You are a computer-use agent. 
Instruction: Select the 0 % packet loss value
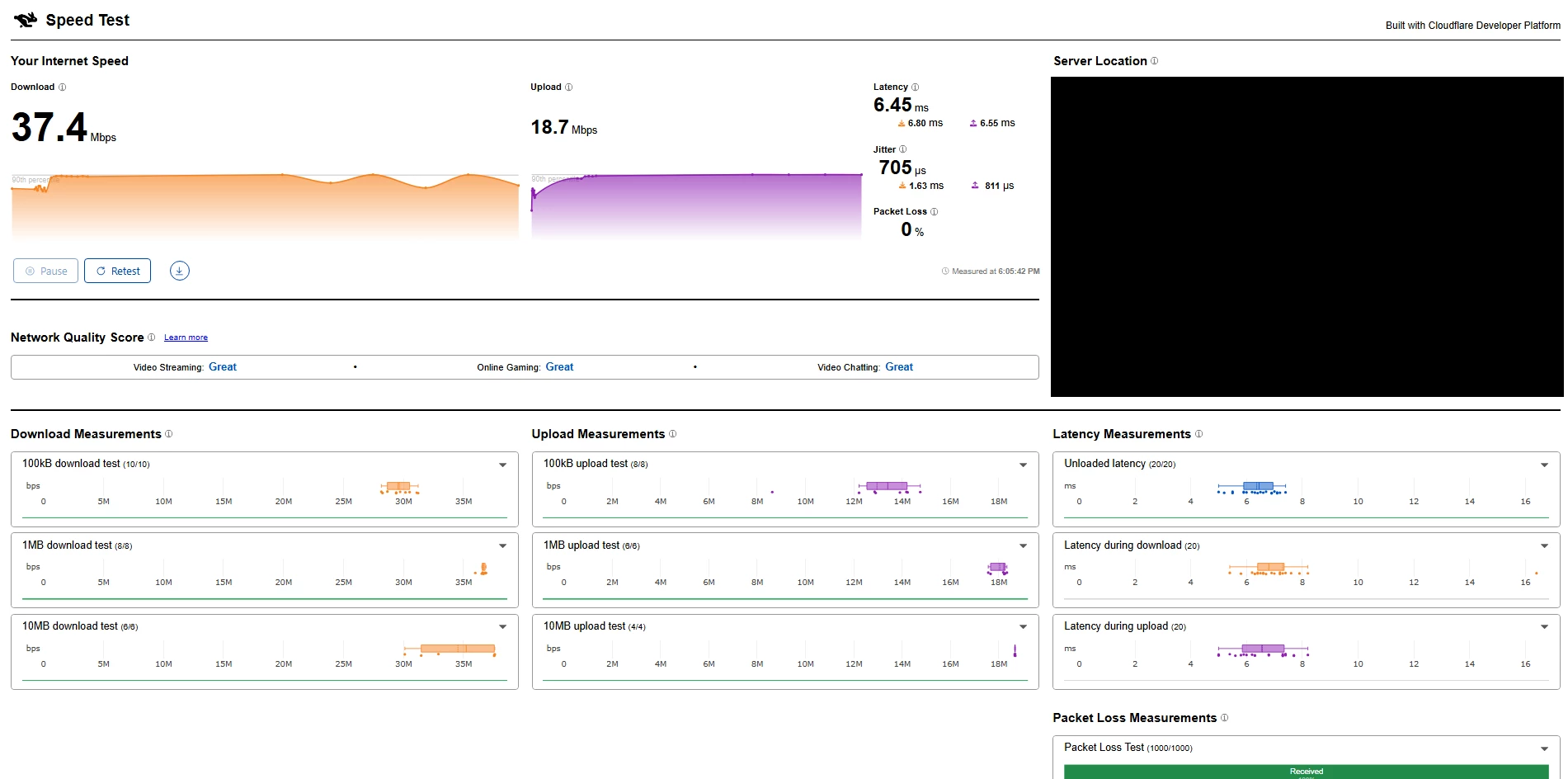(912, 230)
